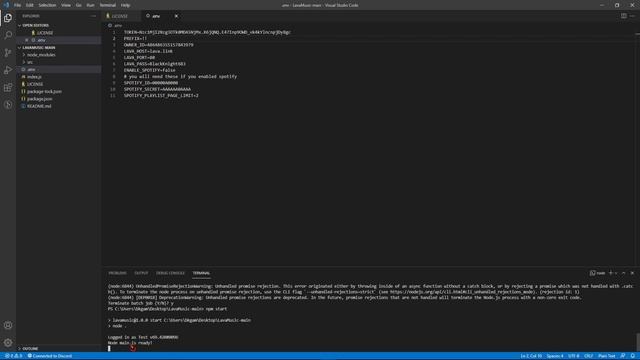640x360 pixels.
Task: Open the sixth activity bar icon below Extensions
Action: tap(8, 105)
